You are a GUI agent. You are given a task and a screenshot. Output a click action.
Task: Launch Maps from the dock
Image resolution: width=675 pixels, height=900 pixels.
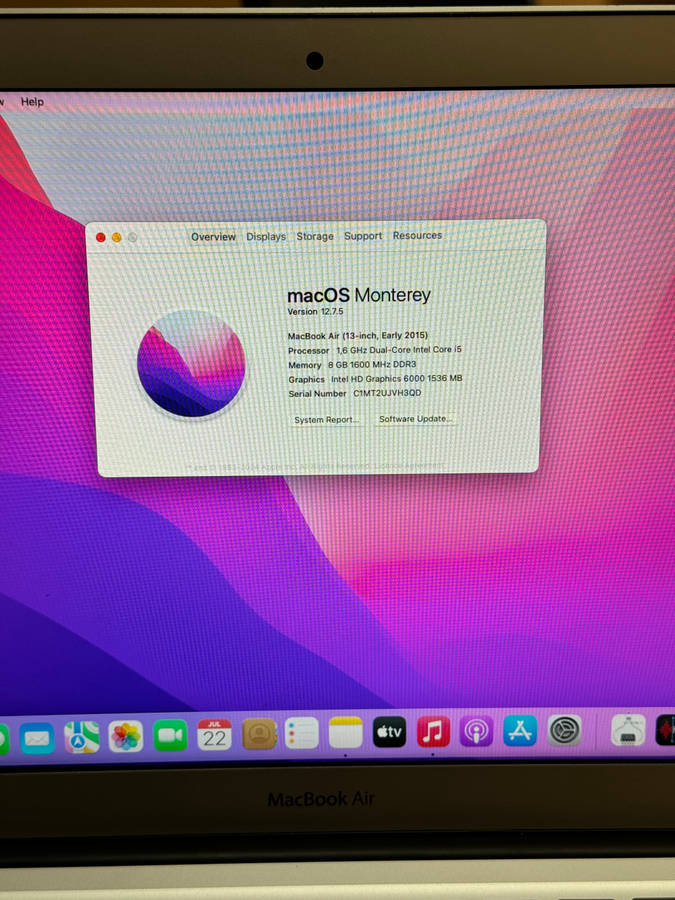click(x=82, y=737)
